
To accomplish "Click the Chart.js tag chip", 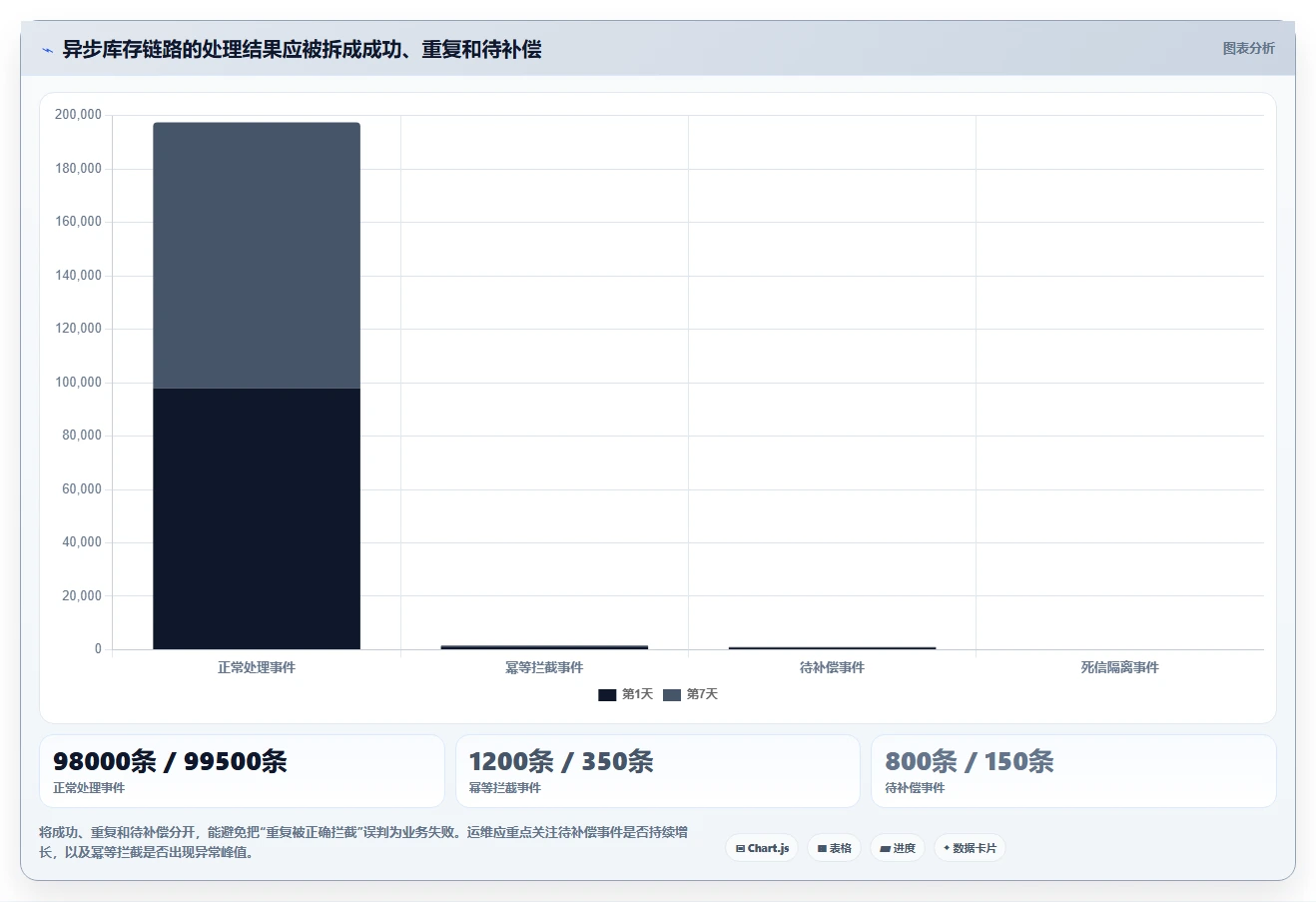I will click(x=762, y=848).
